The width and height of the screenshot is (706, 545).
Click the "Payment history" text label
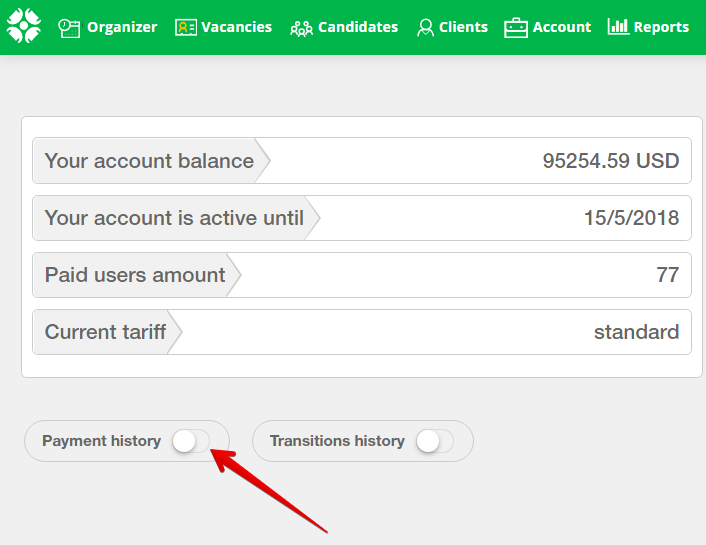click(101, 441)
